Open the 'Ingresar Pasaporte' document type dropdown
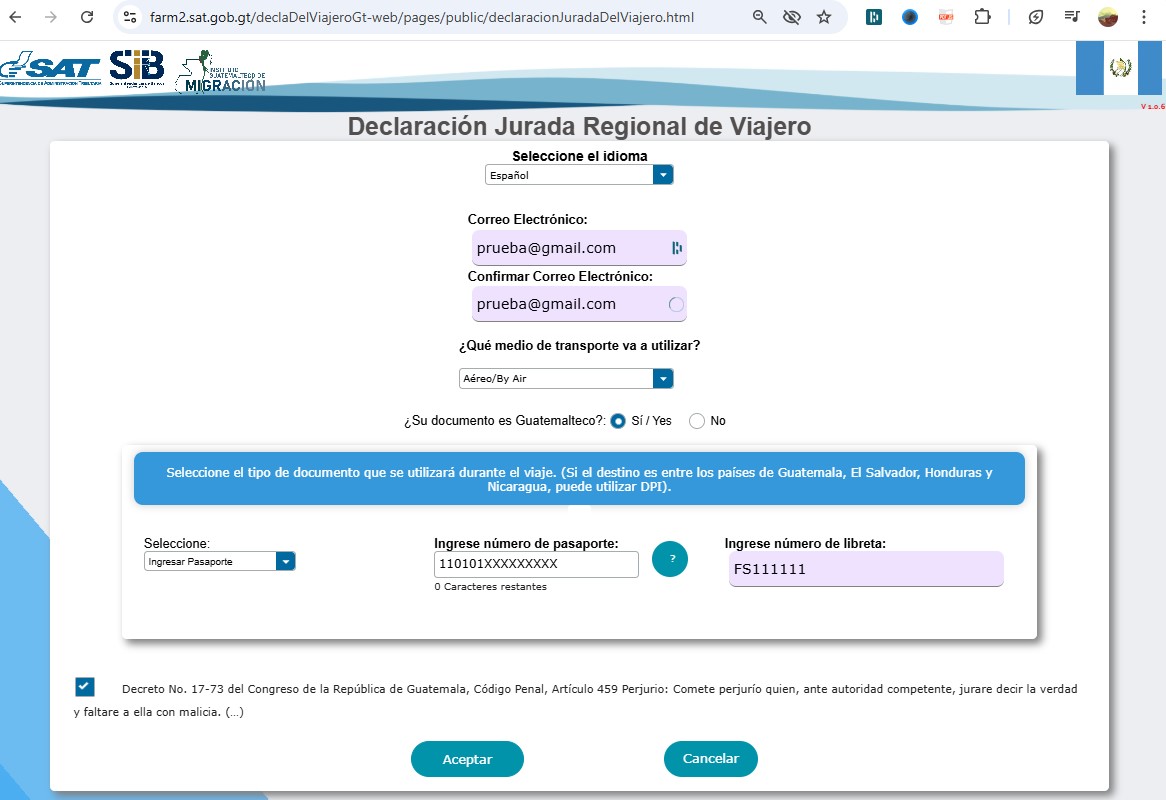The width and height of the screenshot is (1166, 800). coord(219,562)
